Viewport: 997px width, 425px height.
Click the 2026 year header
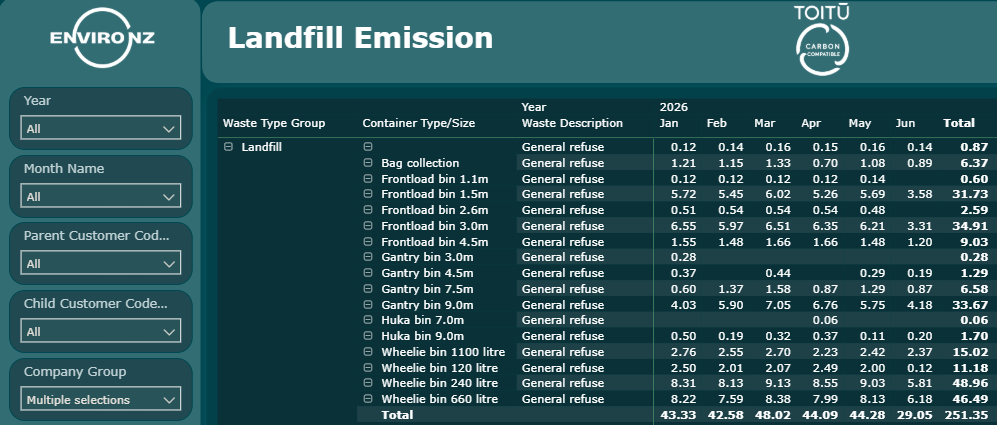[x=673, y=108]
